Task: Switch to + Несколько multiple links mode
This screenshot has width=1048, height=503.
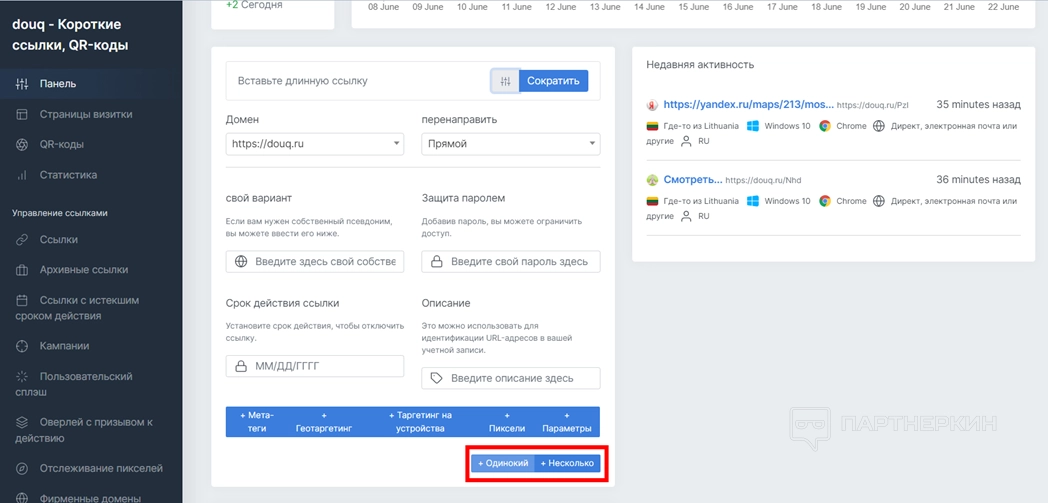Action: point(567,463)
